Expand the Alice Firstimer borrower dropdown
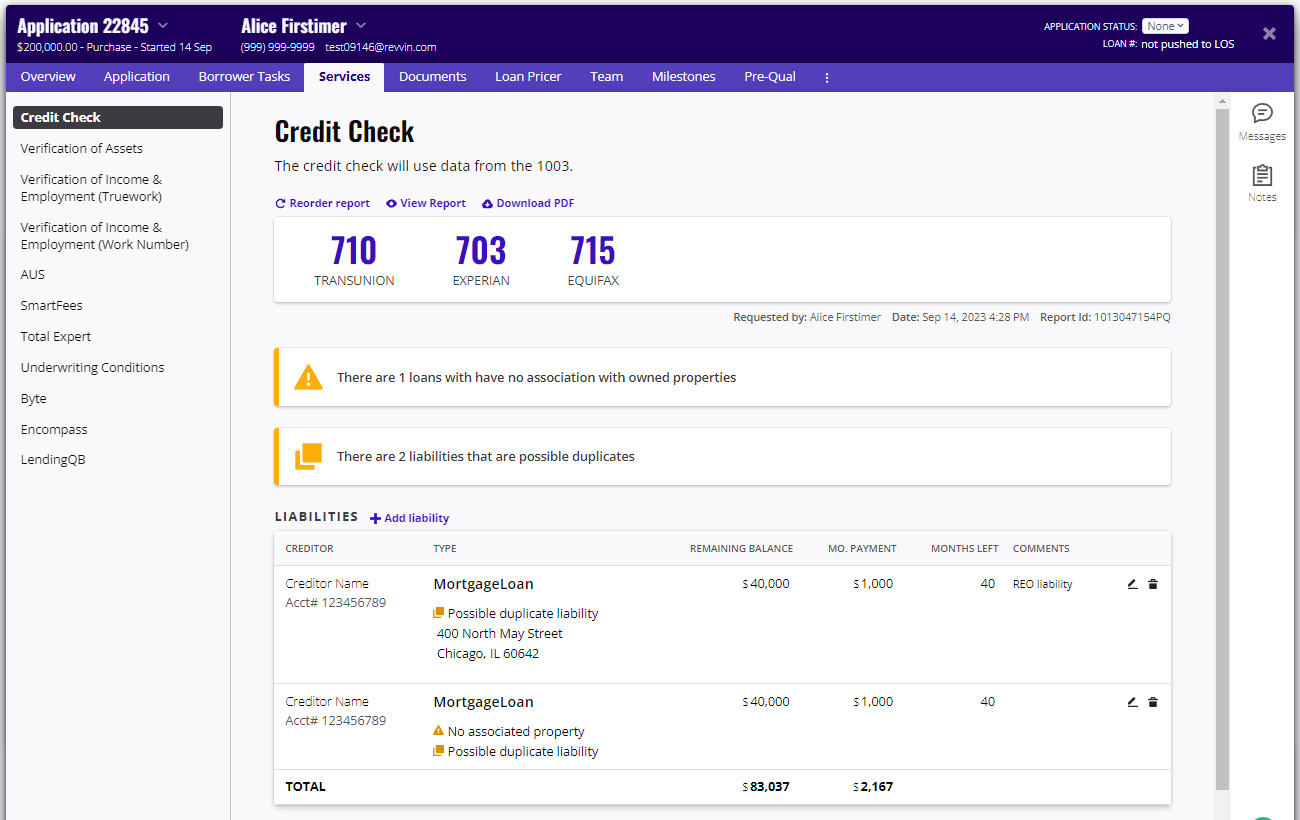The height and width of the screenshot is (820, 1300). (361, 26)
